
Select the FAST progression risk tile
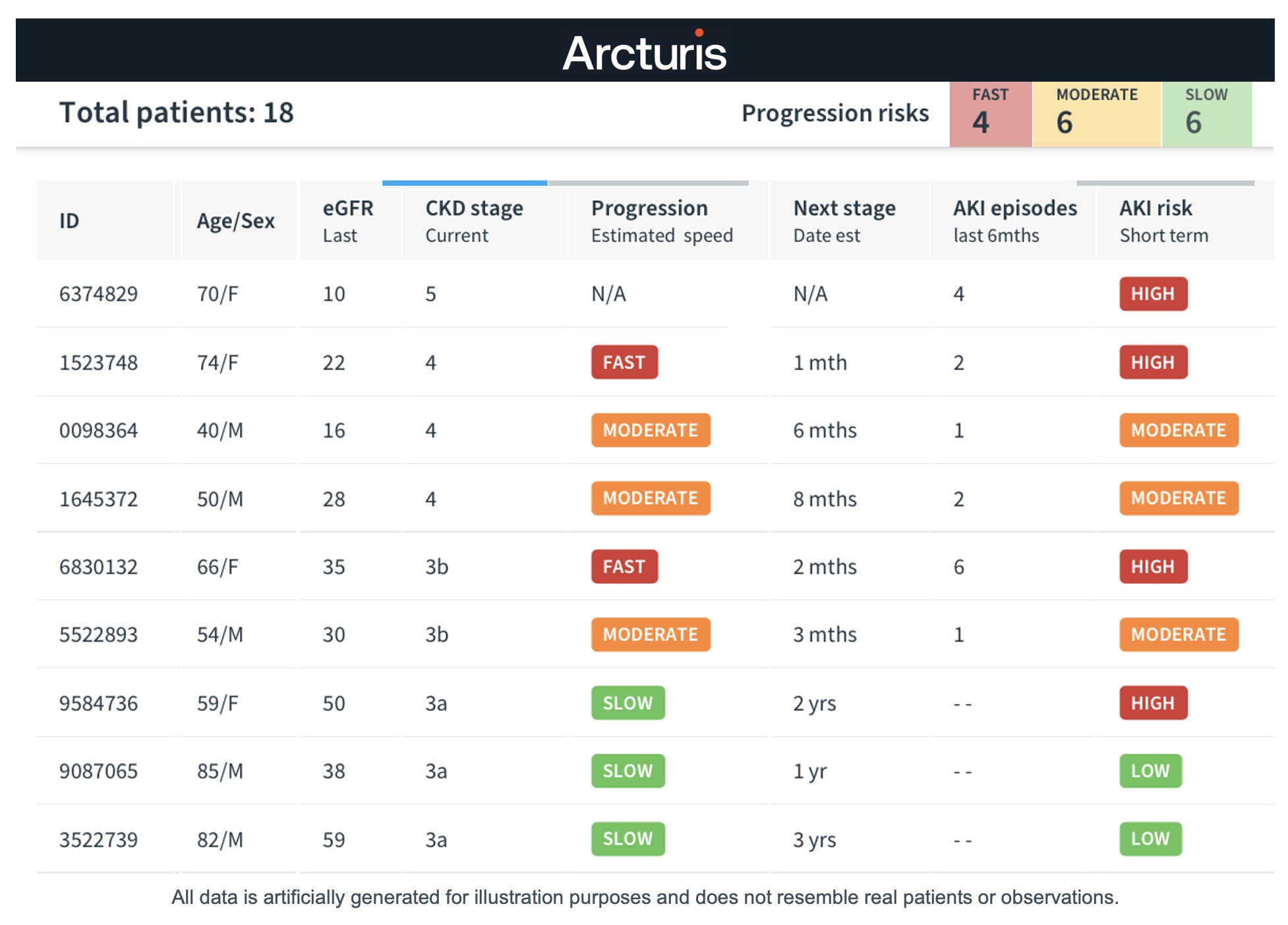tap(990, 113)
